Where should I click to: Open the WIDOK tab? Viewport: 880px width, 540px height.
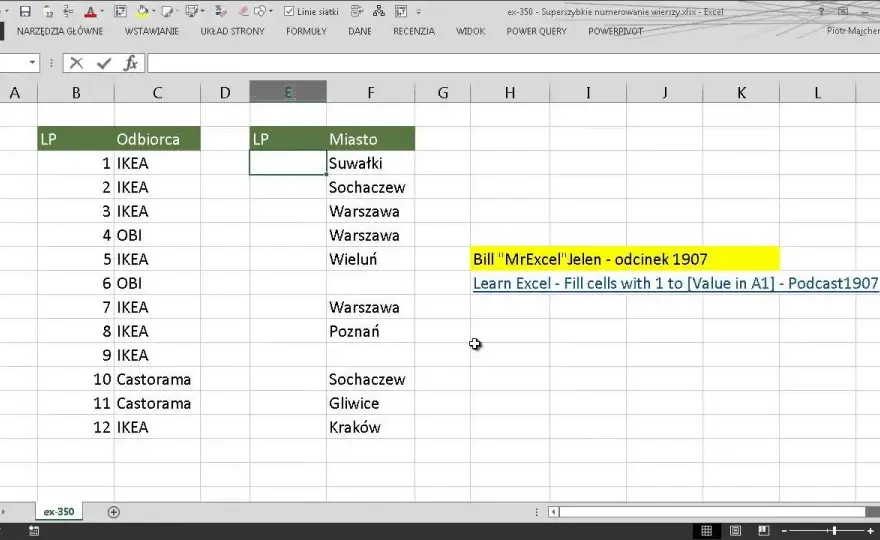pyautogui.click(x=470, y=31)
